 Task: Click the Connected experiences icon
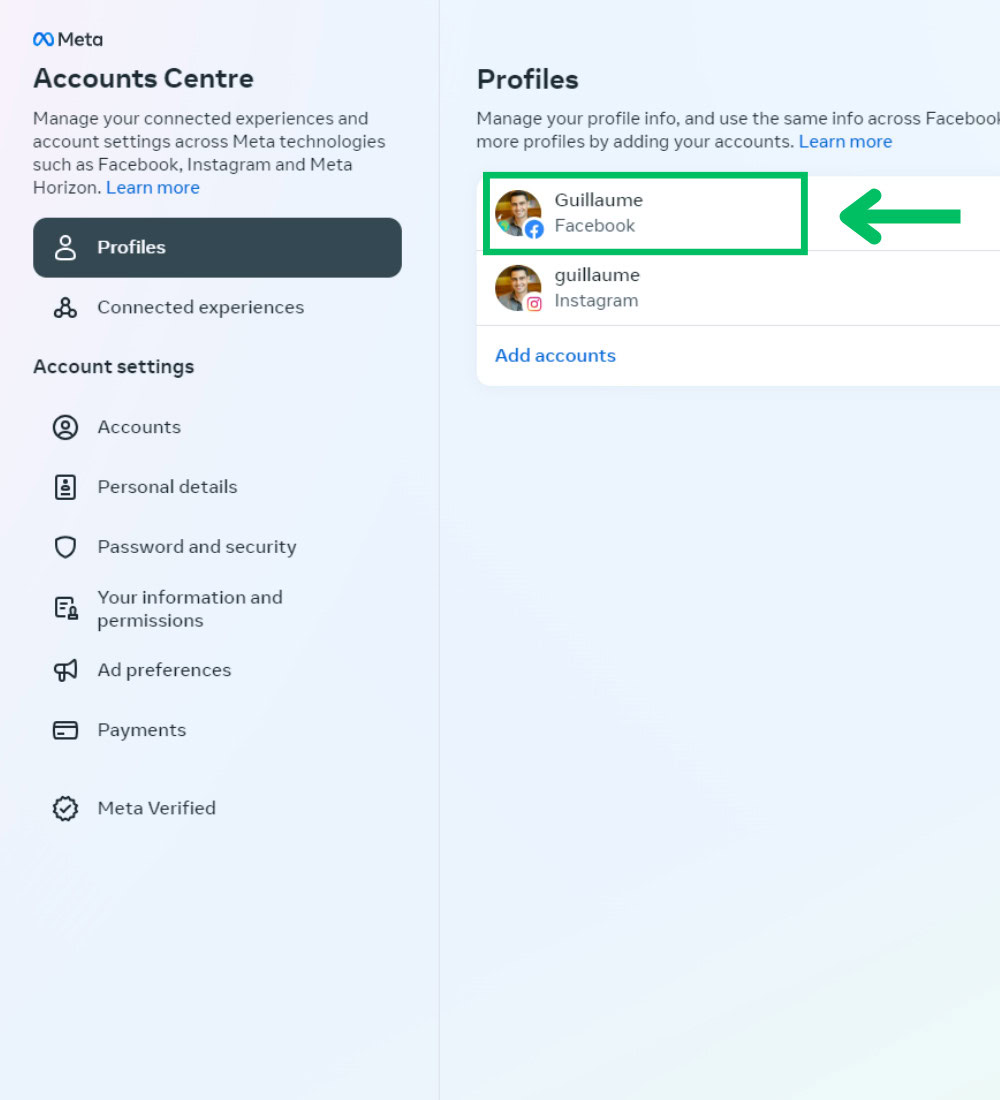[x=65, y=308]
